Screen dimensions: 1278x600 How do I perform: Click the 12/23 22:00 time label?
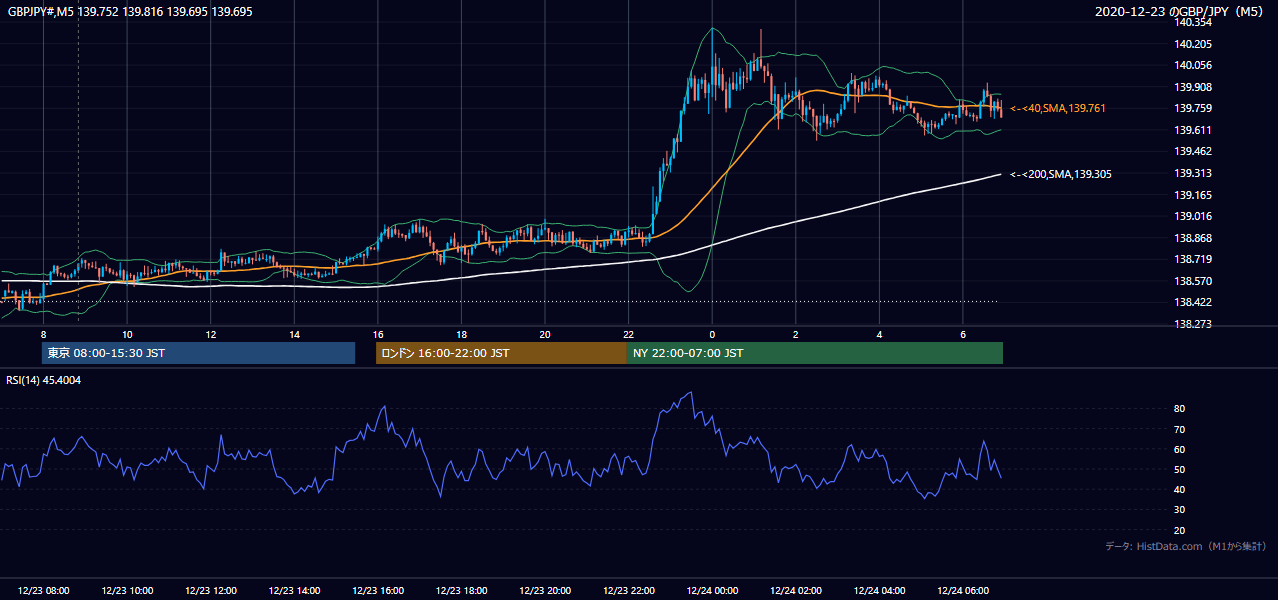628,591
